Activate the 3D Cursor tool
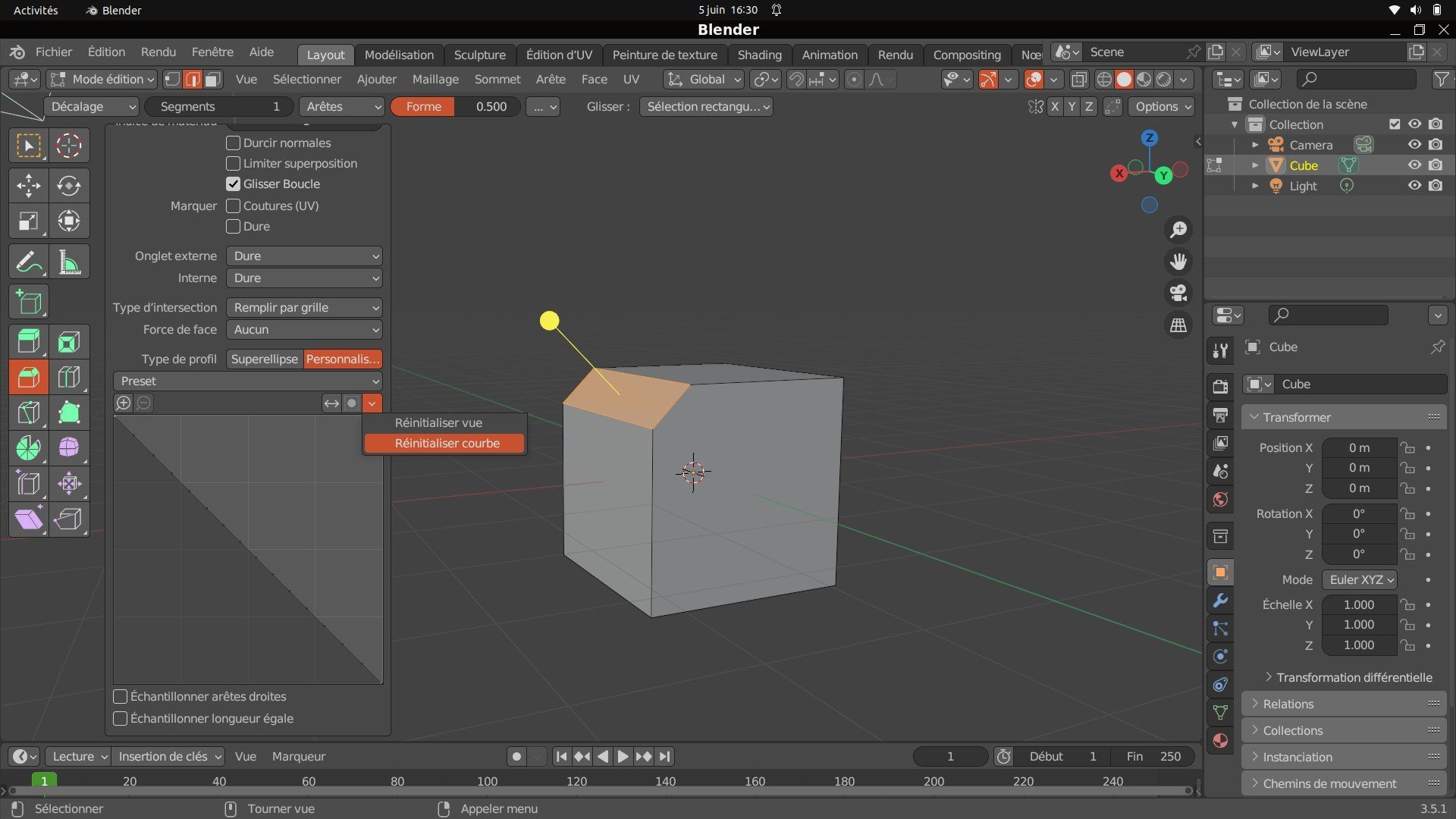This screenshot has height=819, width=1456. tap(69, 146)
